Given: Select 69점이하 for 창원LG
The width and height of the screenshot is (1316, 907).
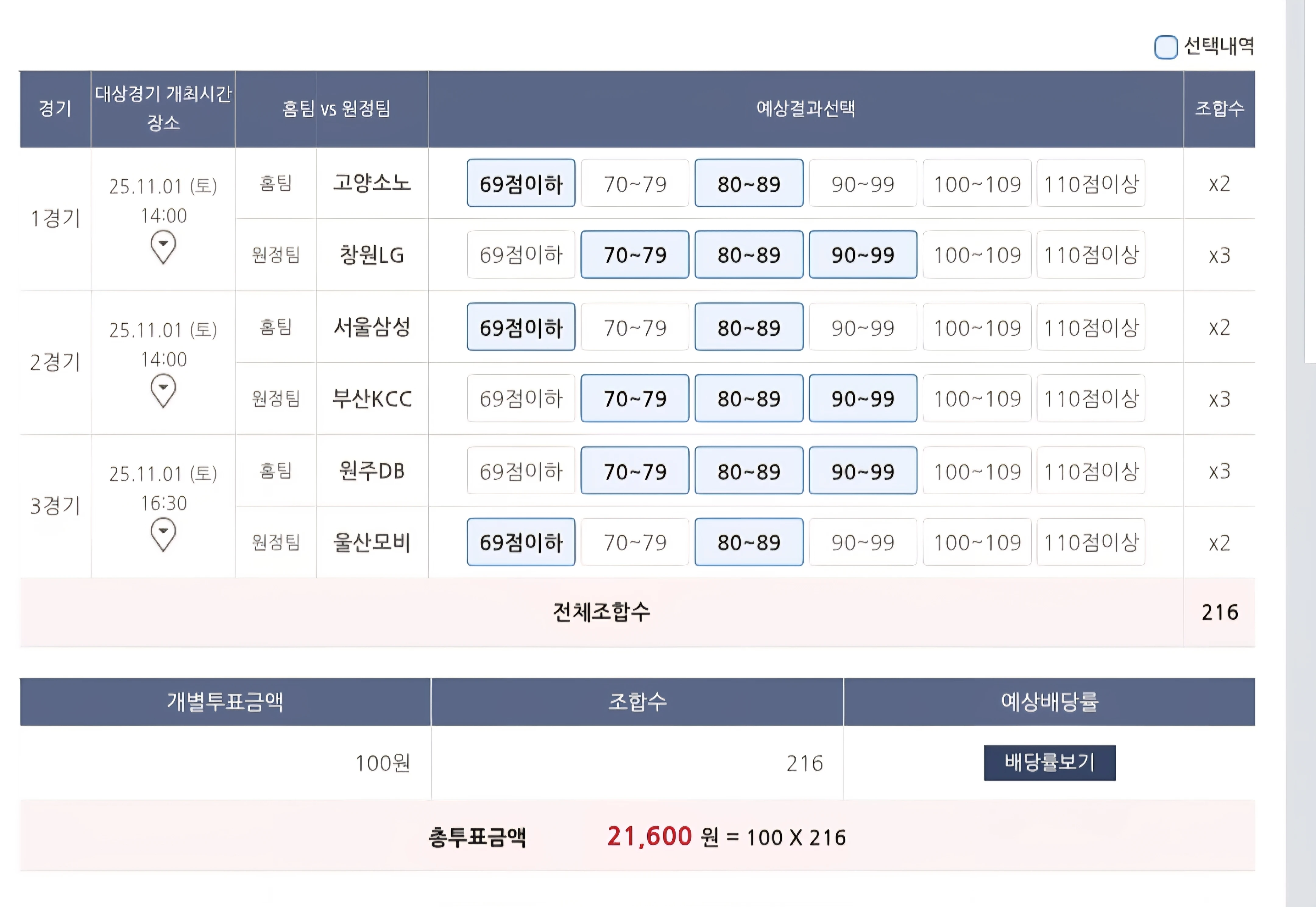Looking at the screenshot, I should [x=520, y=255].
